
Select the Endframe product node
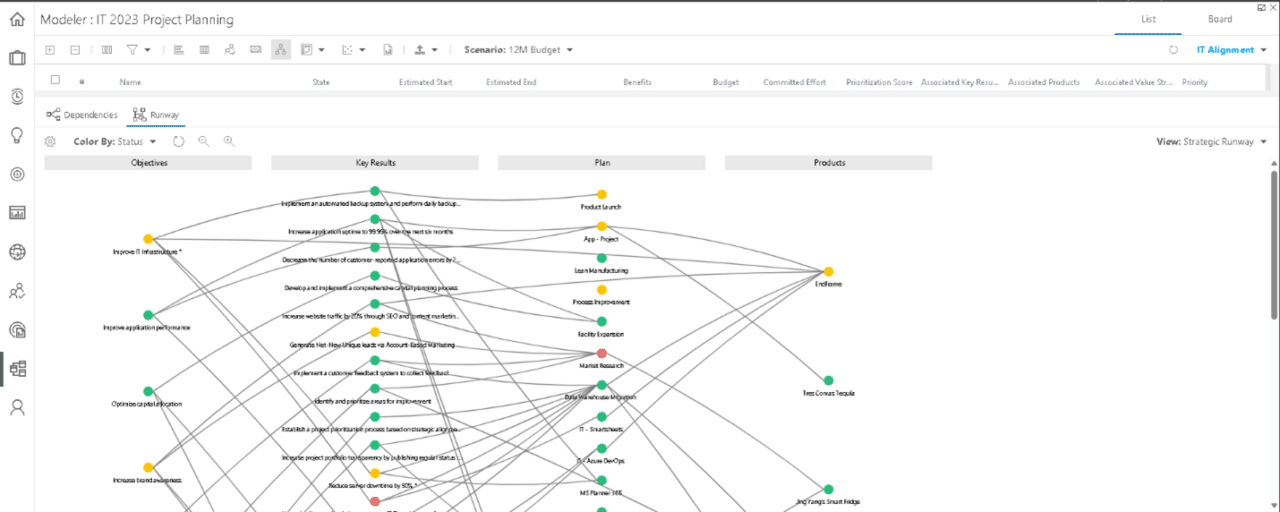pyautogui.click(x=828, y=271)
